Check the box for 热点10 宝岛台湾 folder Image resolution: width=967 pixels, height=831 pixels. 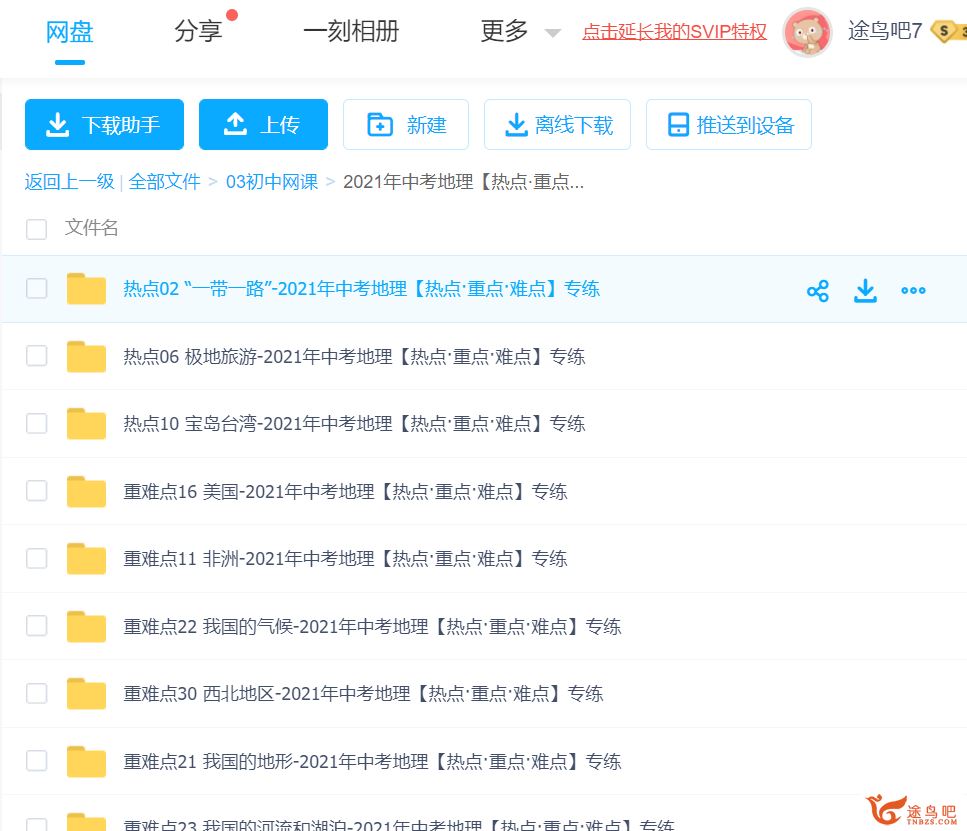coord(36,424)
